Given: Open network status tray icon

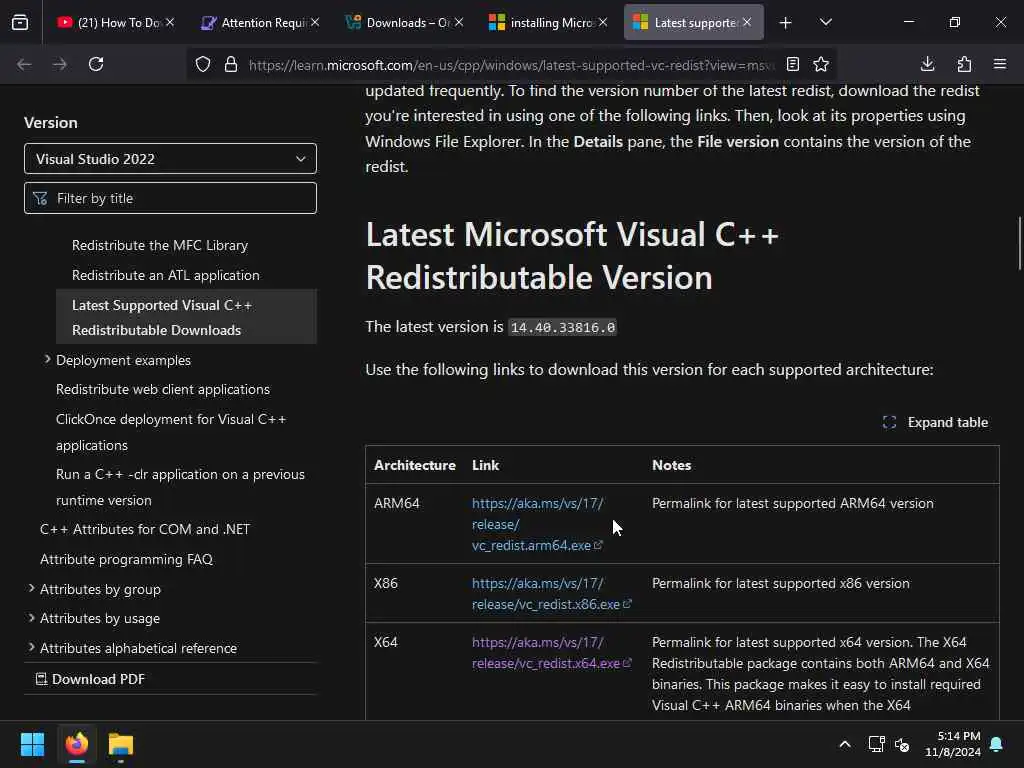Looking at the screenshot, I should click(x=876, y=744).
